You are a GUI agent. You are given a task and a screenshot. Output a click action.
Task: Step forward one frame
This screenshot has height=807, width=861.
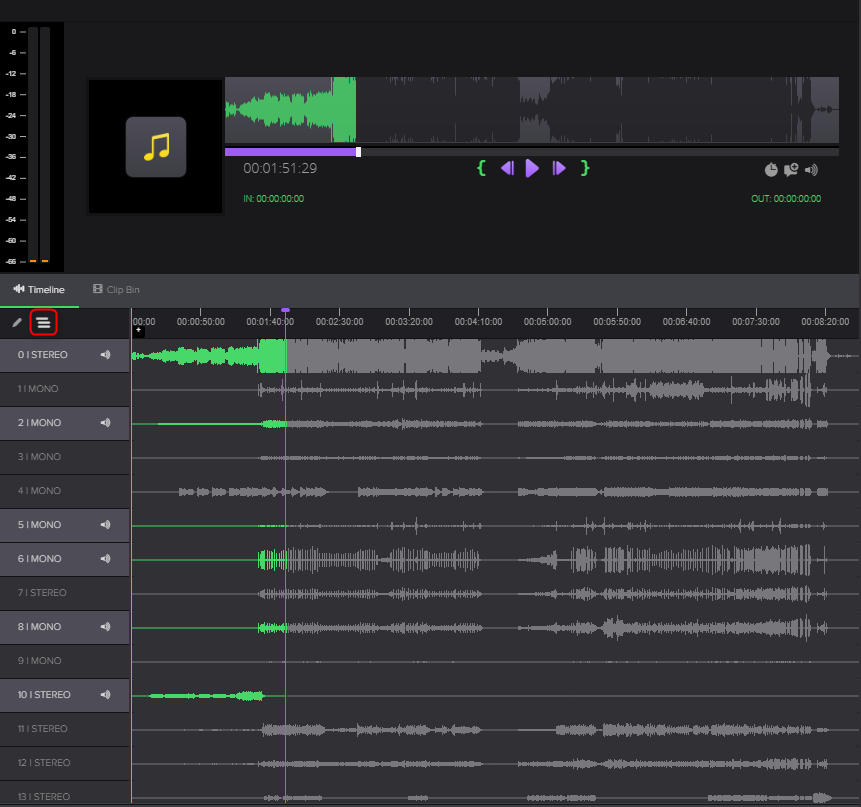(559, 169)
